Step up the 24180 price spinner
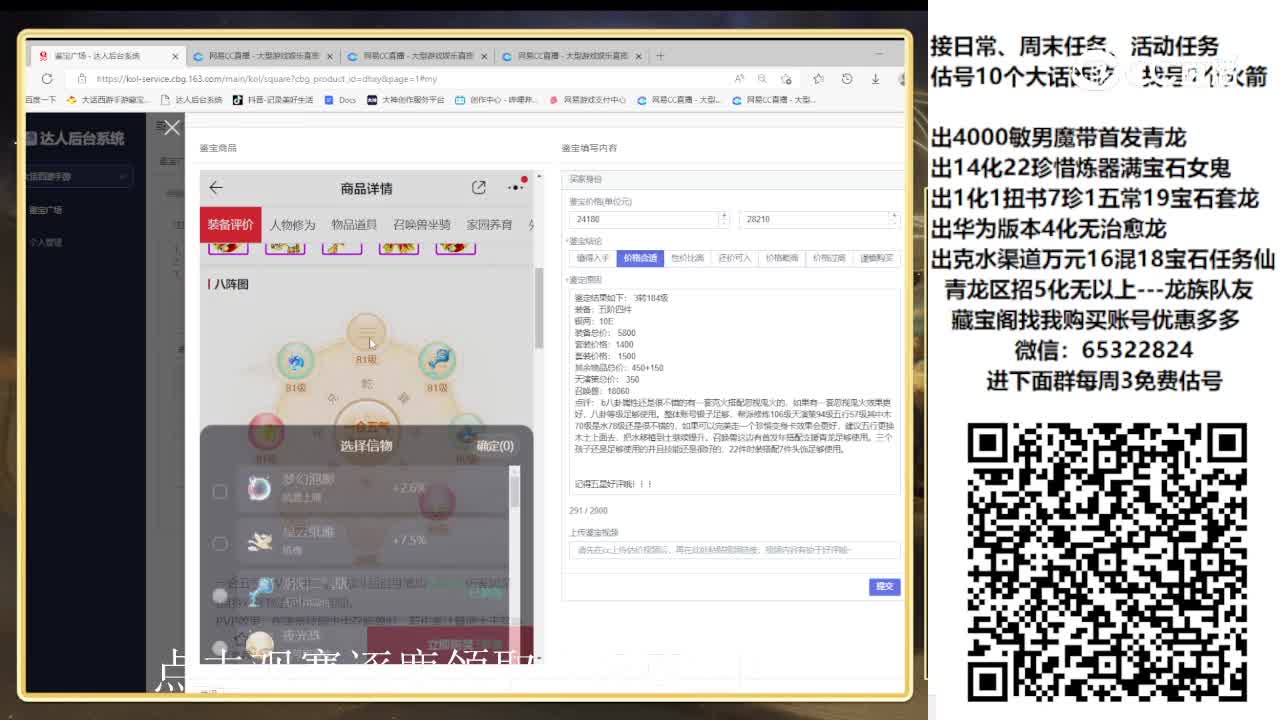Image resolution: width=1280 pixels, height=720 pixels. (724, 215)
